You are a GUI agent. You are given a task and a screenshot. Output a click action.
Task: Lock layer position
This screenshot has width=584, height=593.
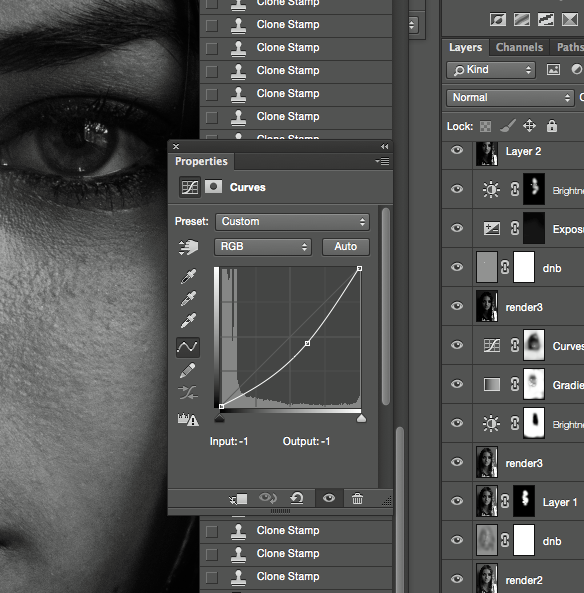click(x=529, y=126)
